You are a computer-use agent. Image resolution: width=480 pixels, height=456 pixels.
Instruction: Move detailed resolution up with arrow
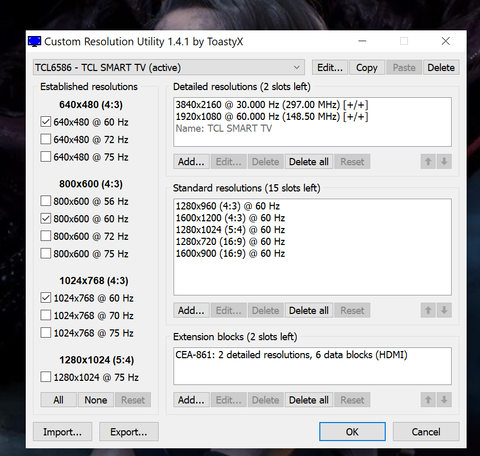click(x=428, y=162)
